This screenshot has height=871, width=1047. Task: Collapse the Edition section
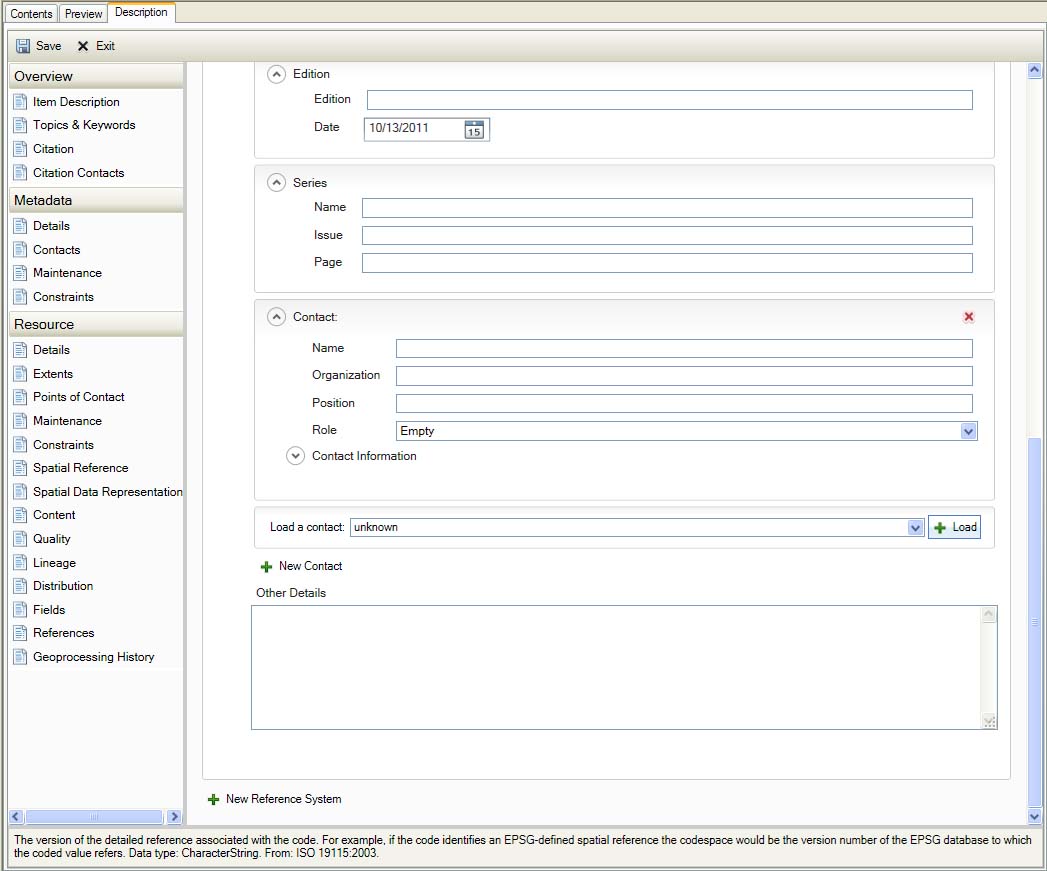pyautogui.click(x=276, y=74)
